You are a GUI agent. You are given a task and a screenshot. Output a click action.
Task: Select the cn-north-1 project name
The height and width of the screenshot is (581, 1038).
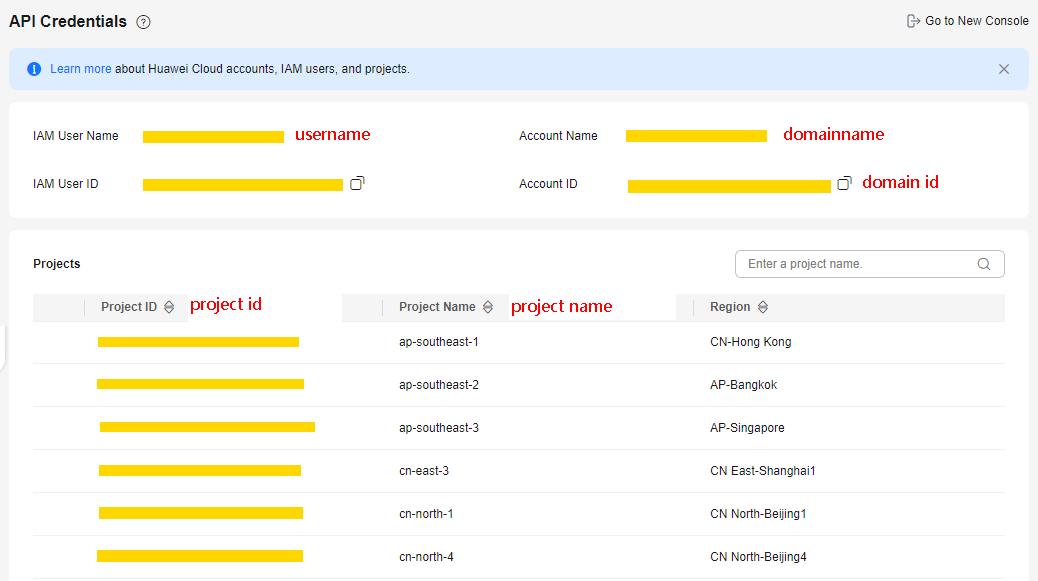pyautogui.click(x=426, y=514)
